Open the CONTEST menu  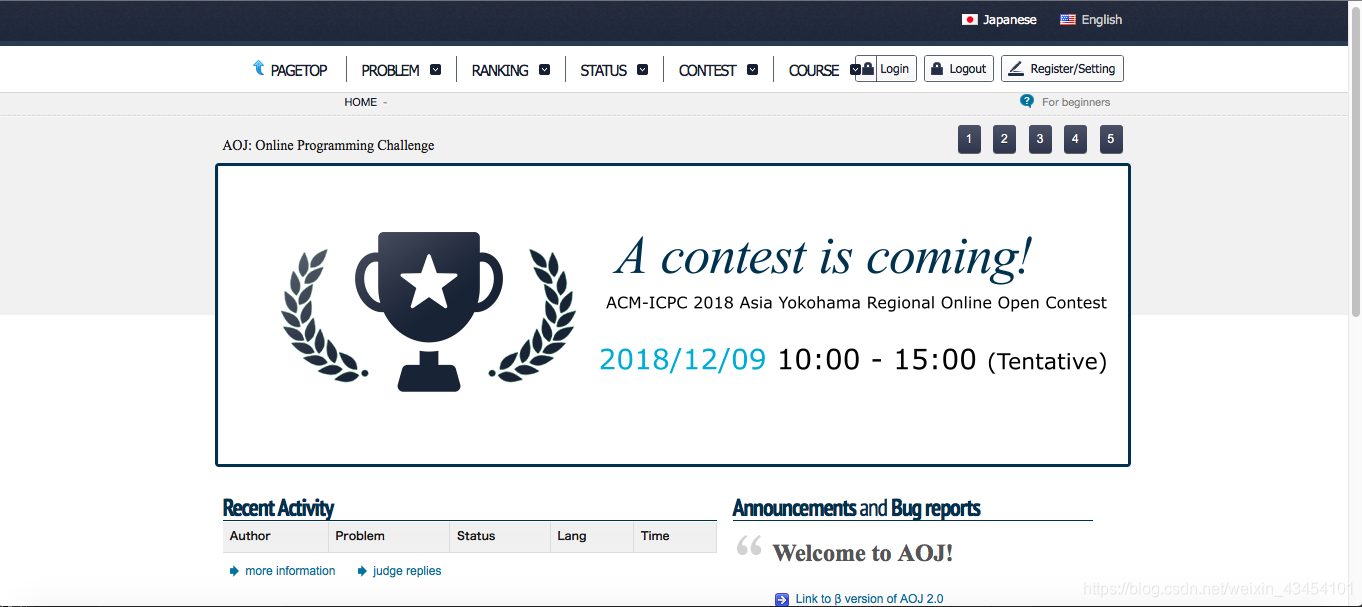pyautogui.click(x=707, y=70)
